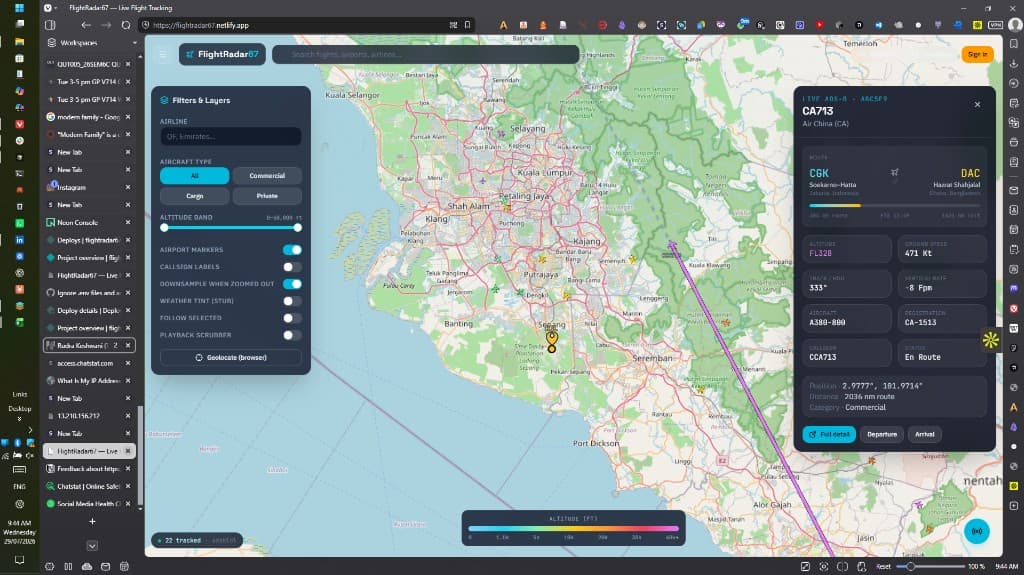1024x575 pixels.
Task: Turn off Downsample When Zoomed Out
Action: 292,284
